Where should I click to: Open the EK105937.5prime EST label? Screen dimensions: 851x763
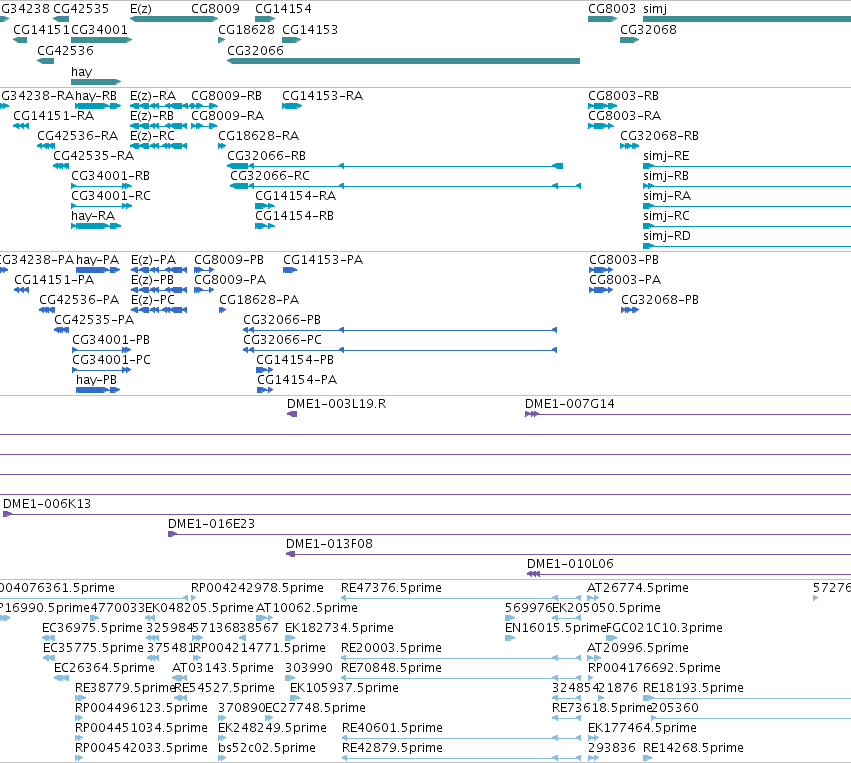point(344,688)
